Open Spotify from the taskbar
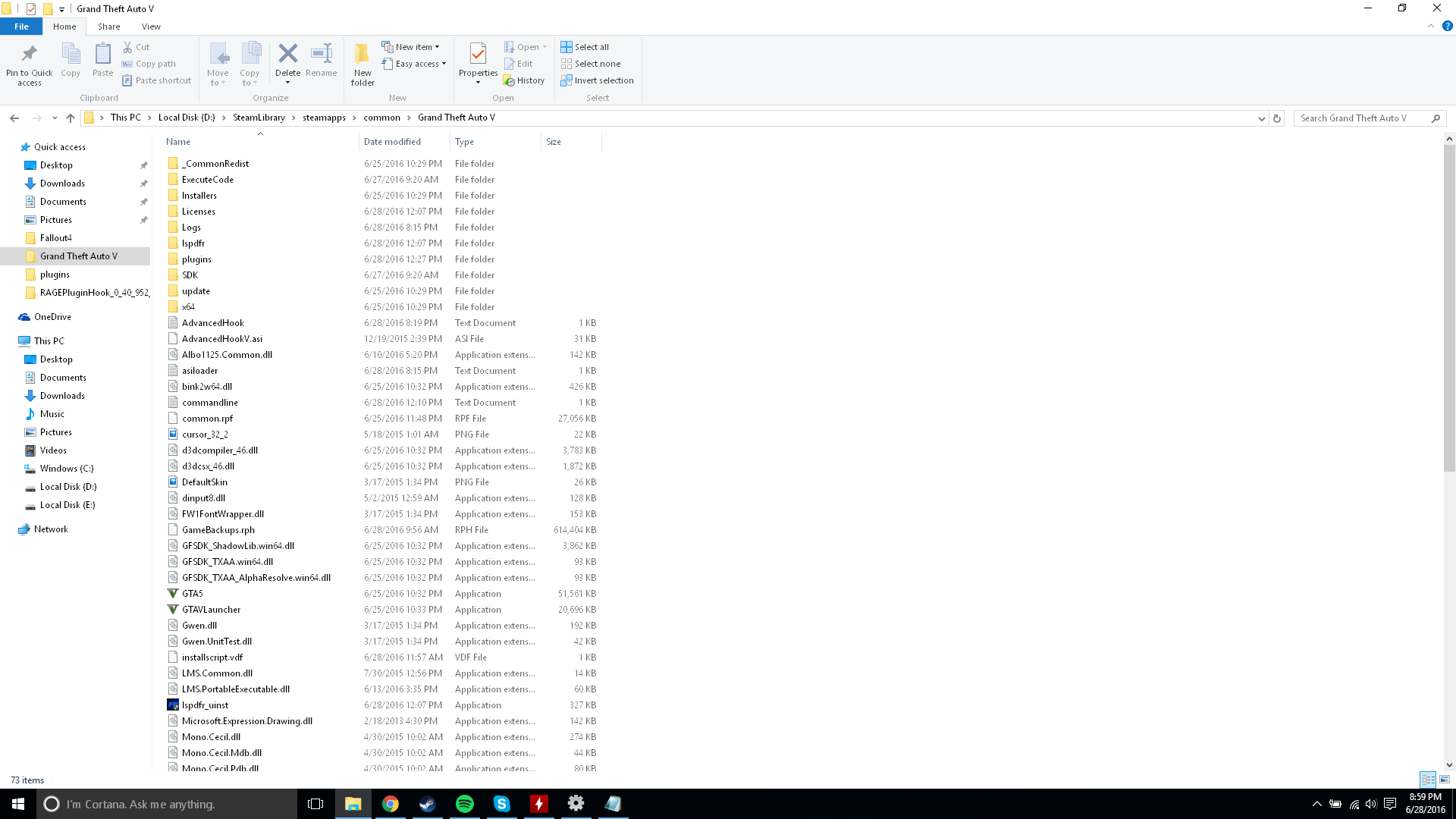Image resolution: width=1456 pixels, height=819 pixels. pos(465,804)
